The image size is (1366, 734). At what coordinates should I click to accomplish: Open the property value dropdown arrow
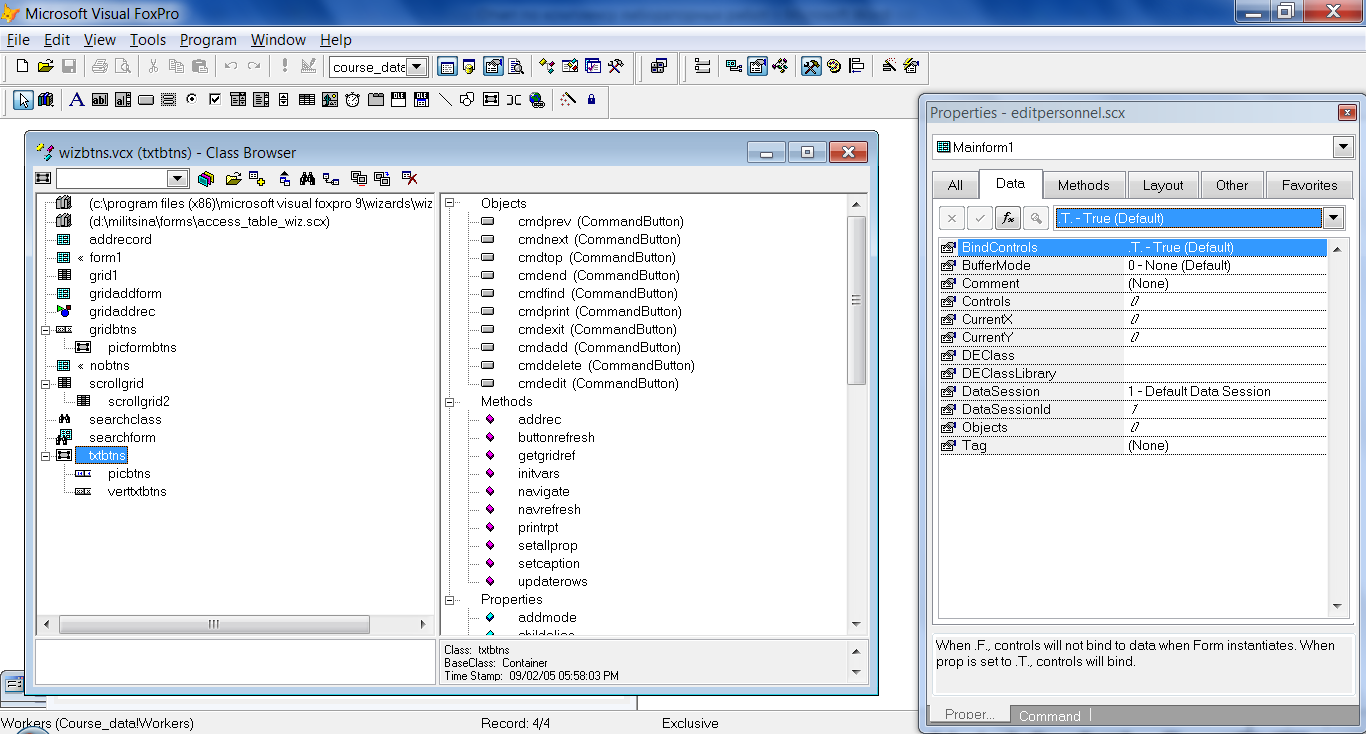pyautogui.click(x=1333, y=218)
